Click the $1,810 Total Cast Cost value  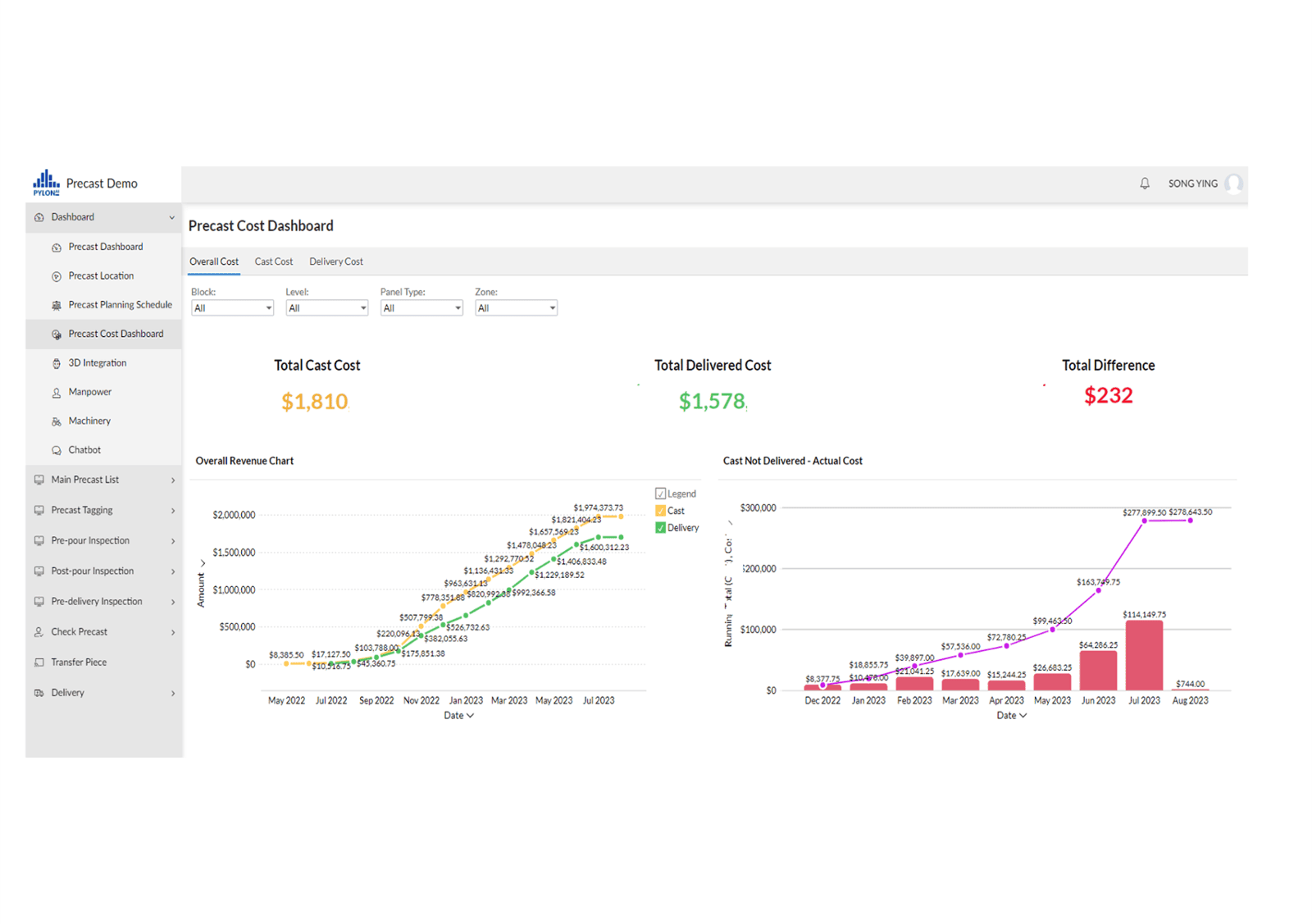pyautogui.click(x=315, y=402)
